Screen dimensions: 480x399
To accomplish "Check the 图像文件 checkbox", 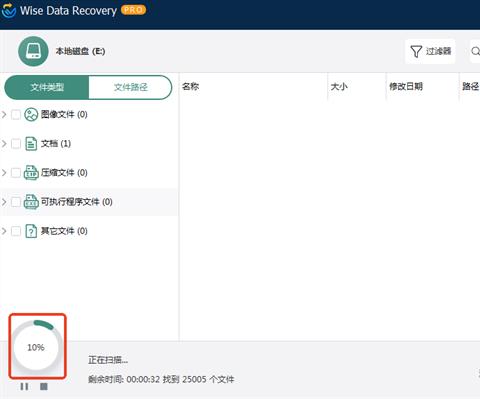I will (x=16, y=115).
